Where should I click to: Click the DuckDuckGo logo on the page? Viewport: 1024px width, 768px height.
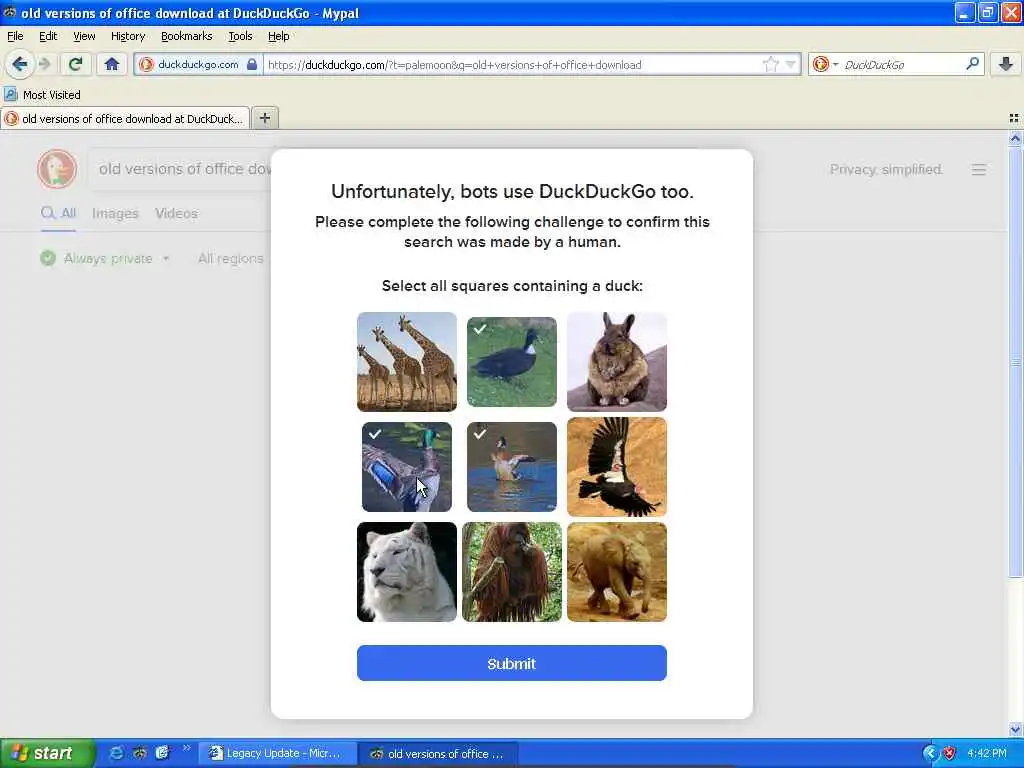coord(57,169)
